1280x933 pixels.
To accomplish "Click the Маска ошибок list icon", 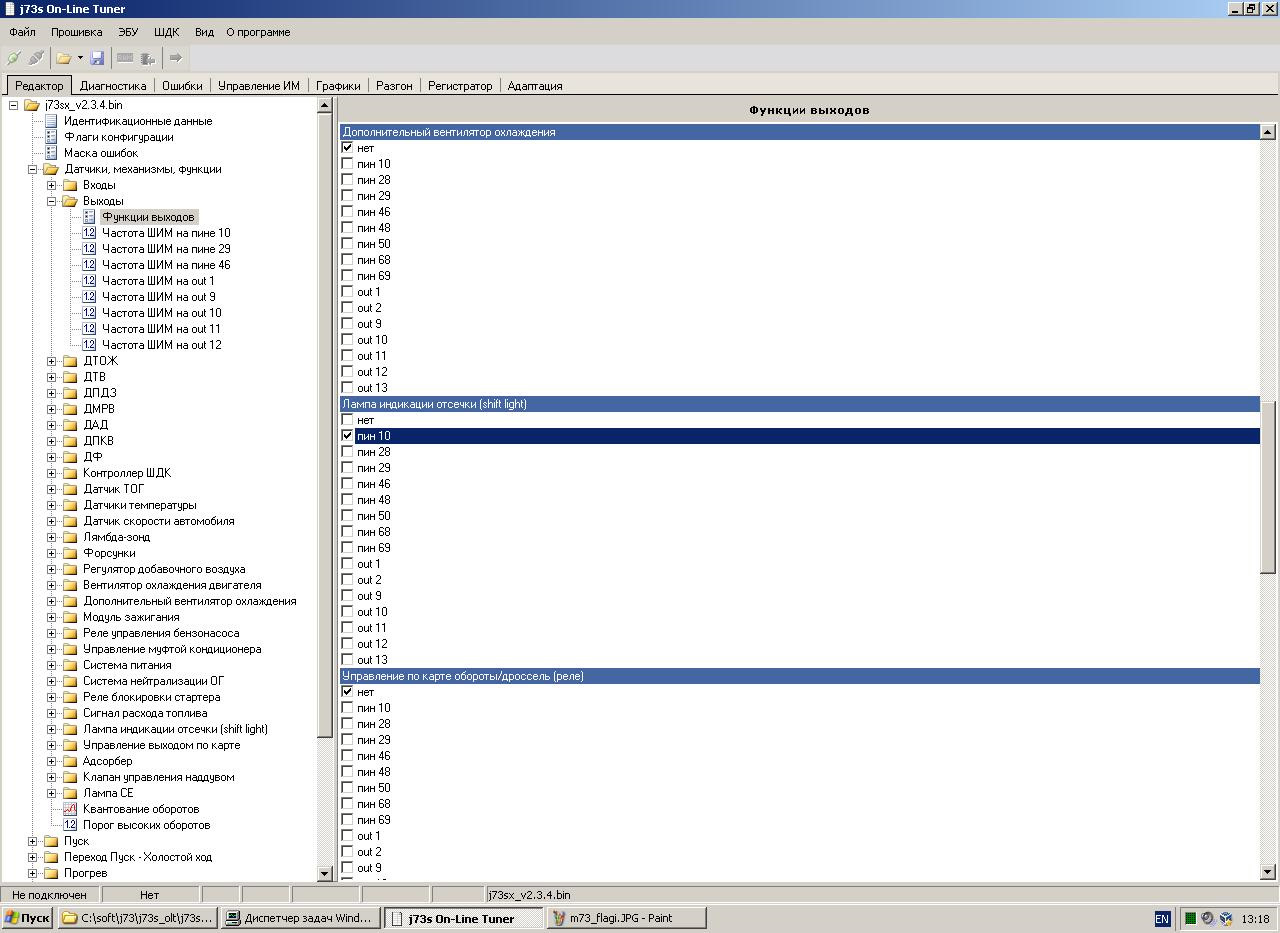I will 52,153.
